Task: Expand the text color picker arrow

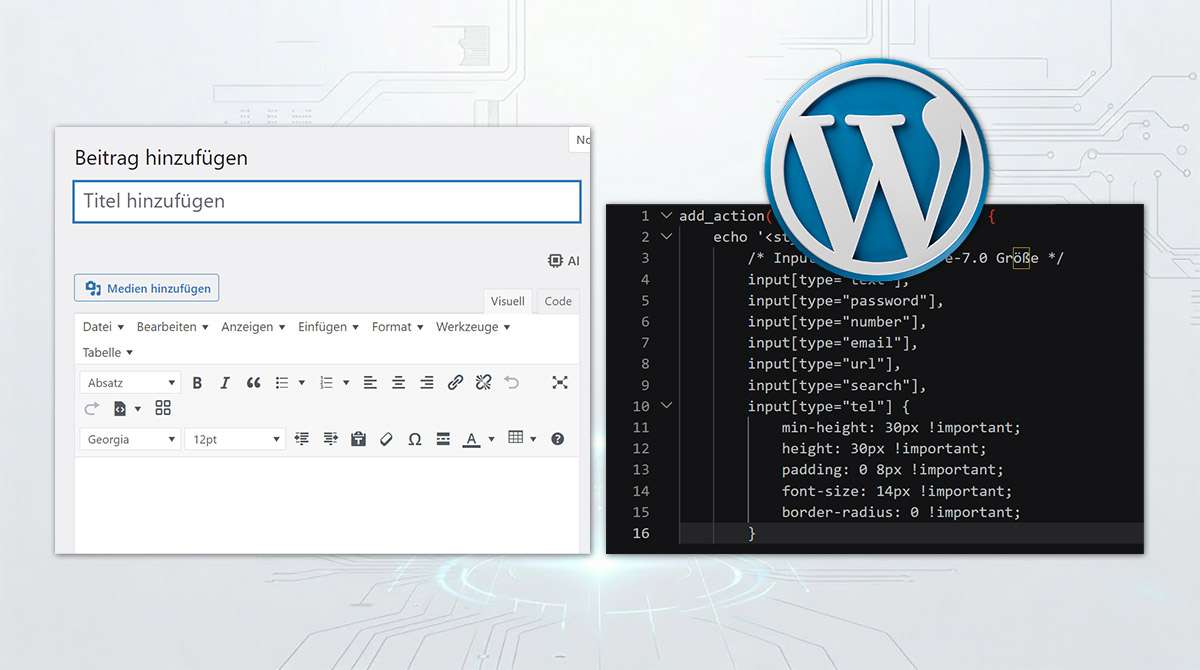Action: click(x=491, y=440)
